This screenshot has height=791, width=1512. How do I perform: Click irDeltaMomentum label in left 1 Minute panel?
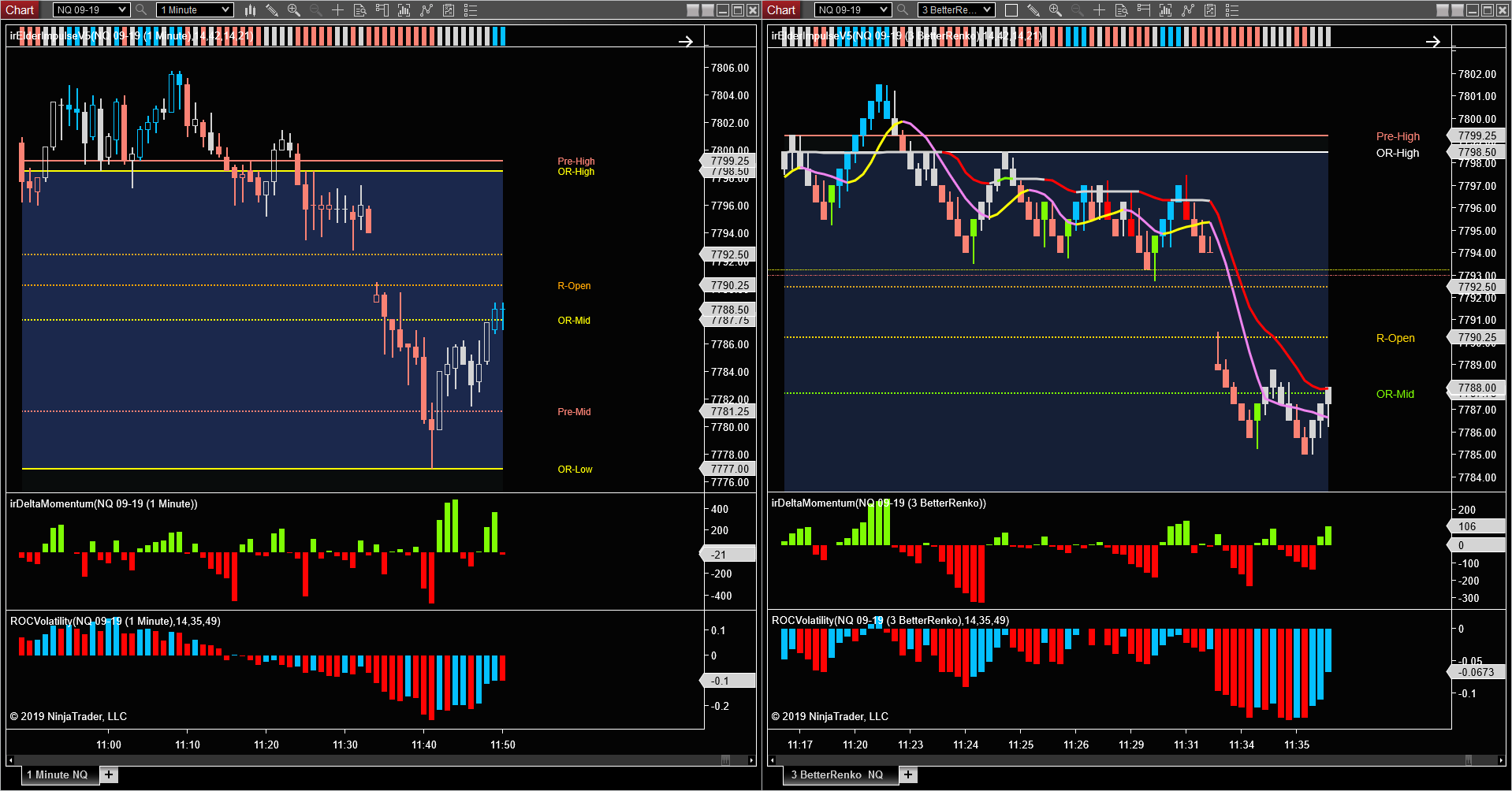103,503
